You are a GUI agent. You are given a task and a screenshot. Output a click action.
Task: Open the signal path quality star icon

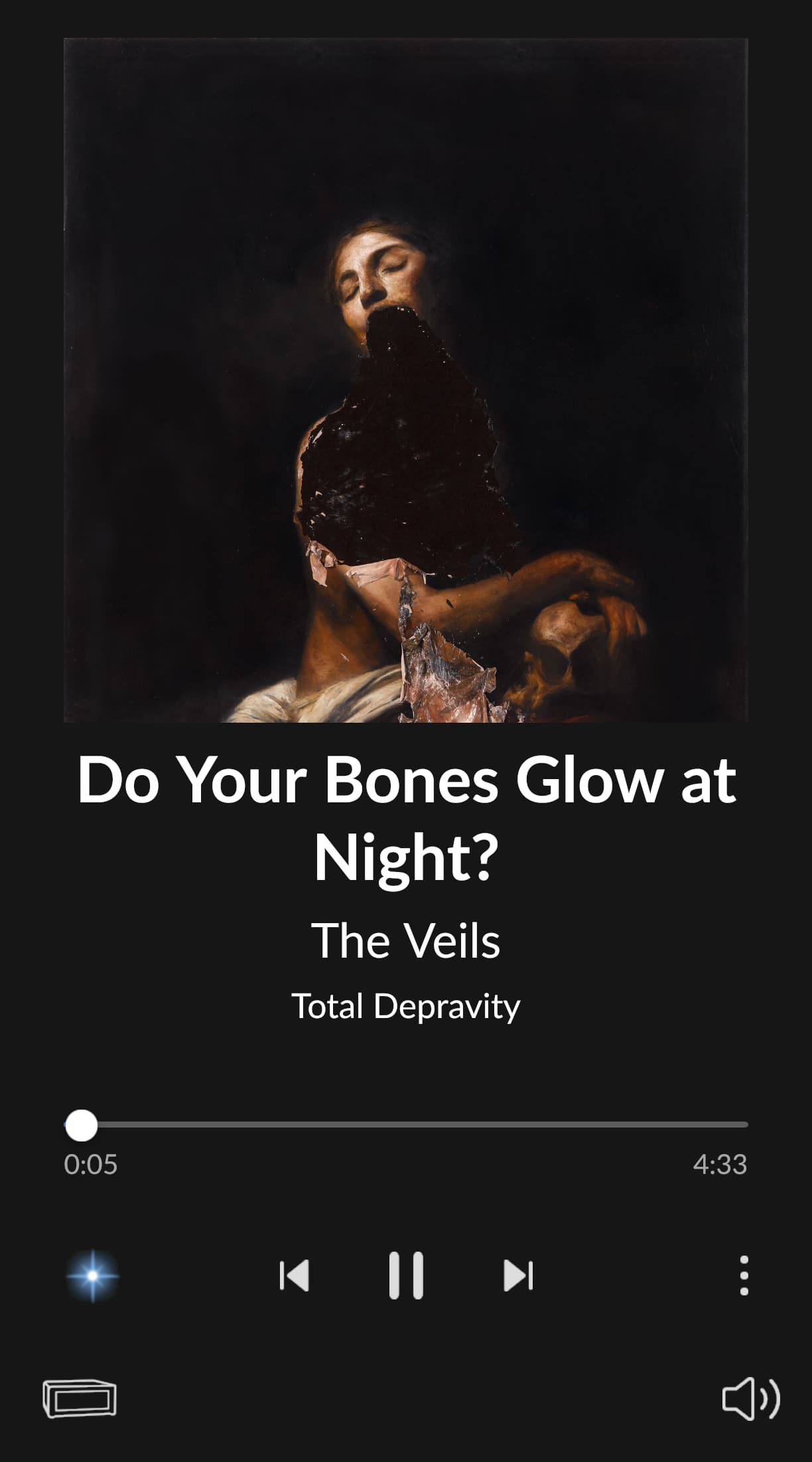click(x=92, y=1276)
